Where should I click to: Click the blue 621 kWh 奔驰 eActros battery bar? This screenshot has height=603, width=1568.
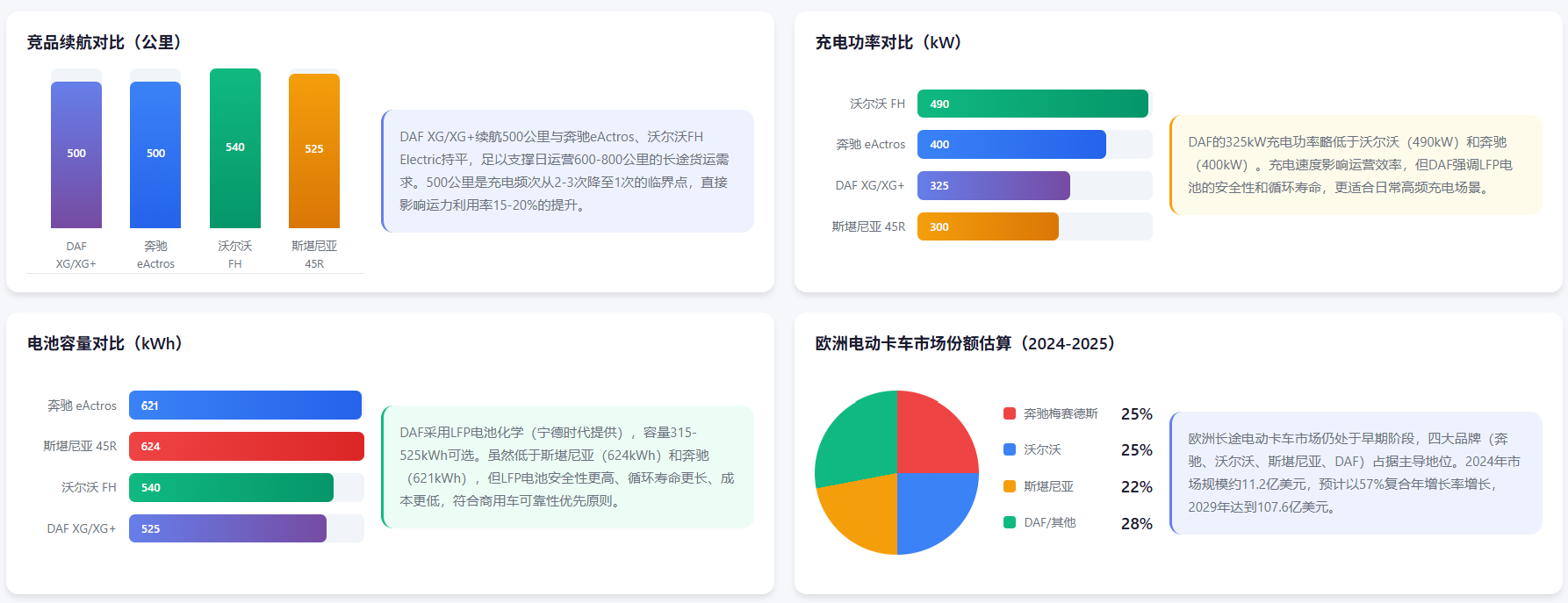(245, 406)
